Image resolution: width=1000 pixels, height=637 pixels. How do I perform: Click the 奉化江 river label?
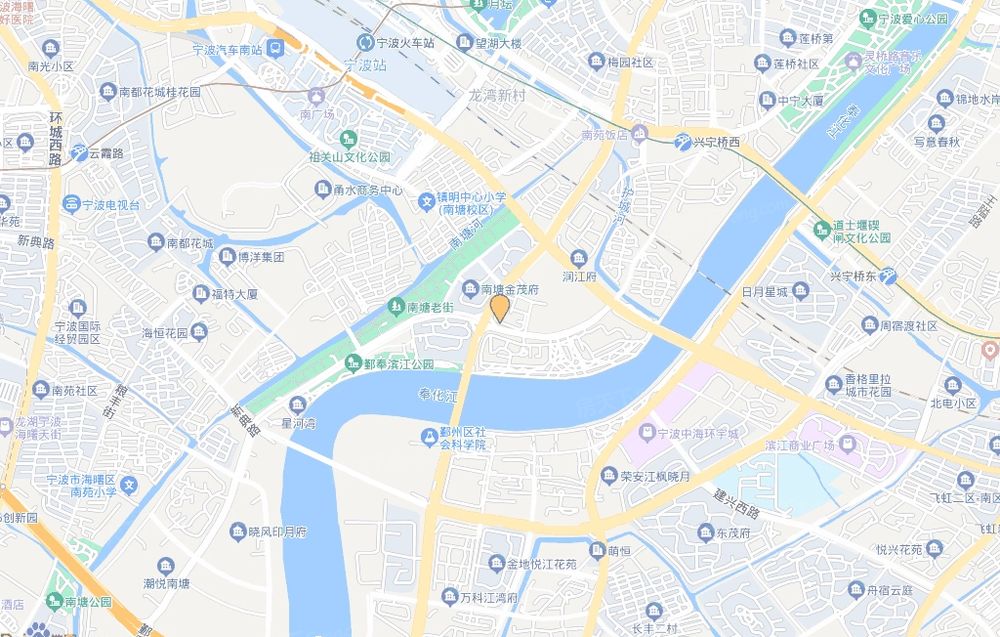(438, 395)
